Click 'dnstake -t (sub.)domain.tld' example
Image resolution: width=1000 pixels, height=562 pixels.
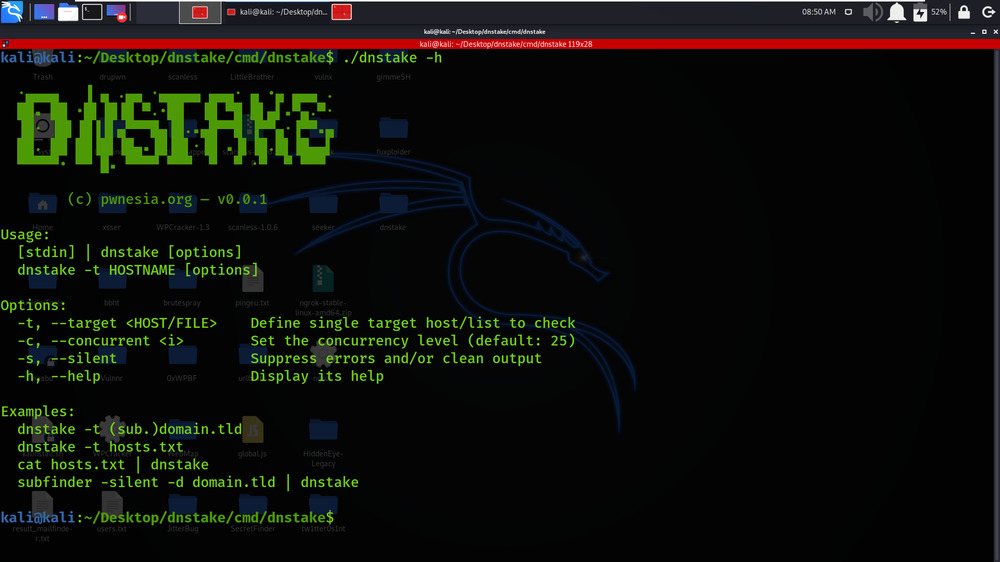pos(129,429)
